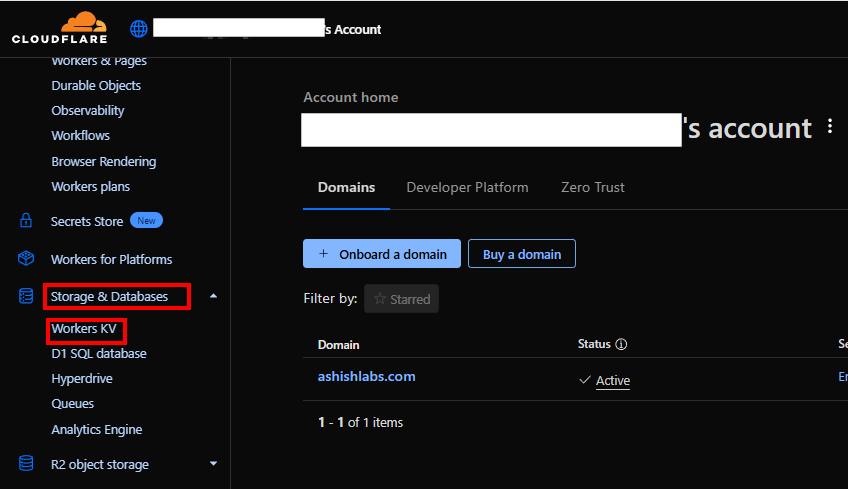Click the R2 object storage icon
848x489 pixels.
26,464
